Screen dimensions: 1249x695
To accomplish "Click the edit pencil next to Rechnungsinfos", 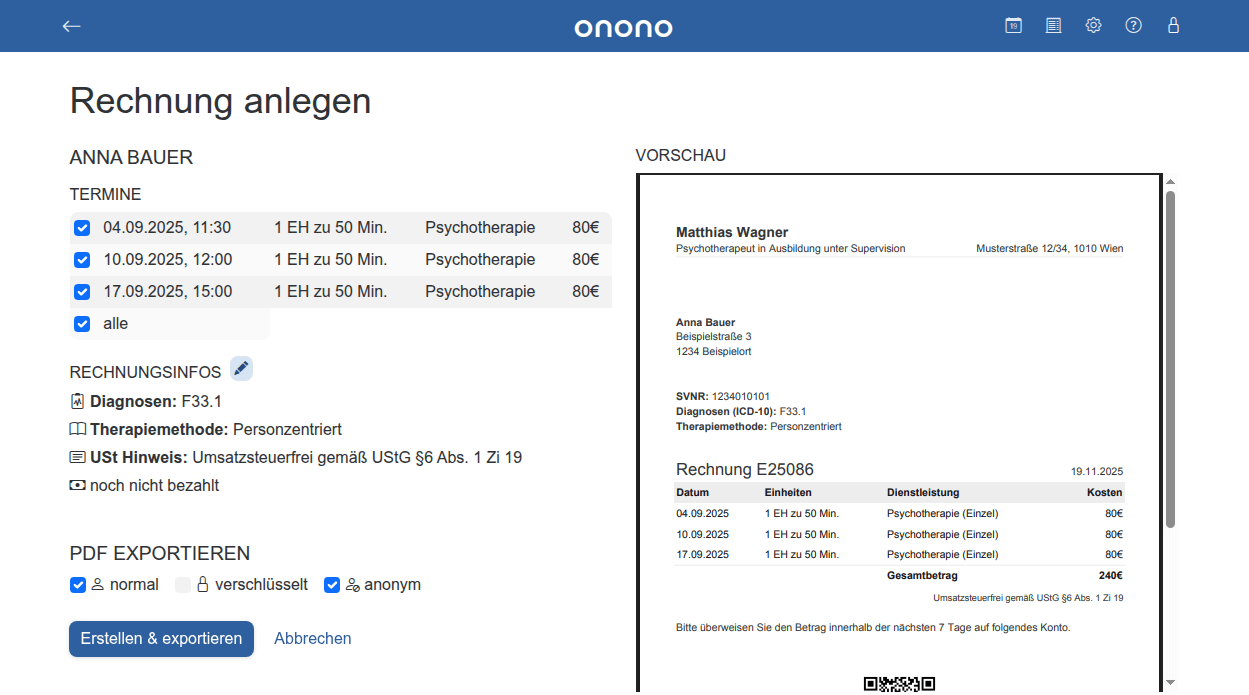I will 241,368.
